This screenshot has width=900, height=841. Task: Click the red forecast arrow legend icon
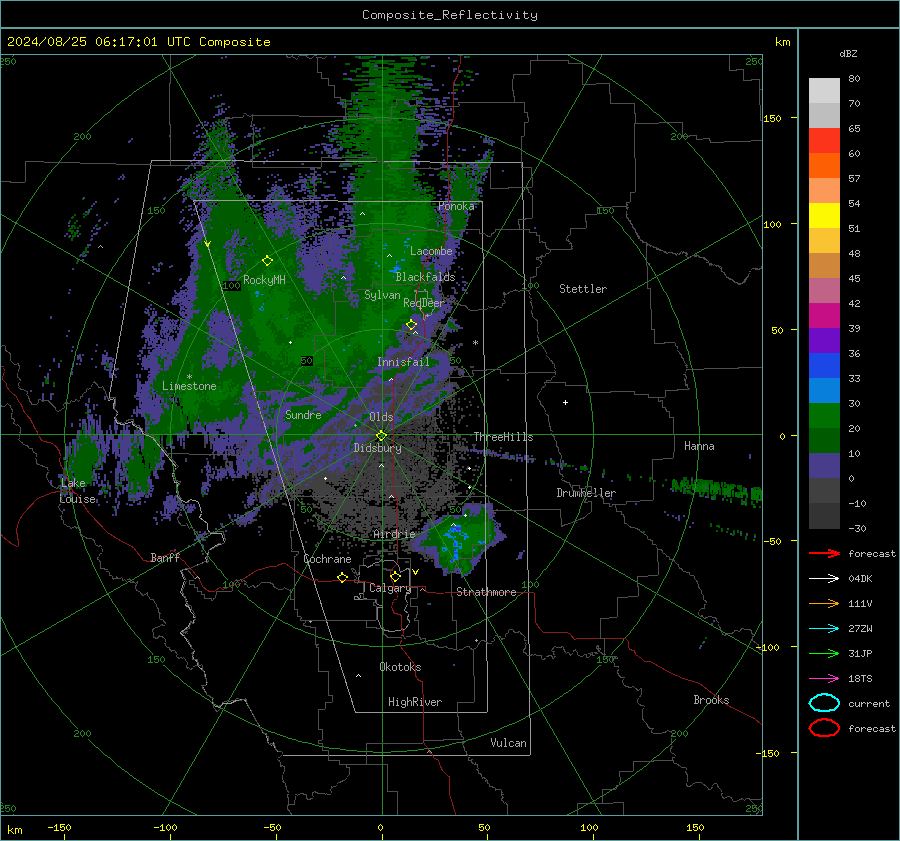coord(824,553)
